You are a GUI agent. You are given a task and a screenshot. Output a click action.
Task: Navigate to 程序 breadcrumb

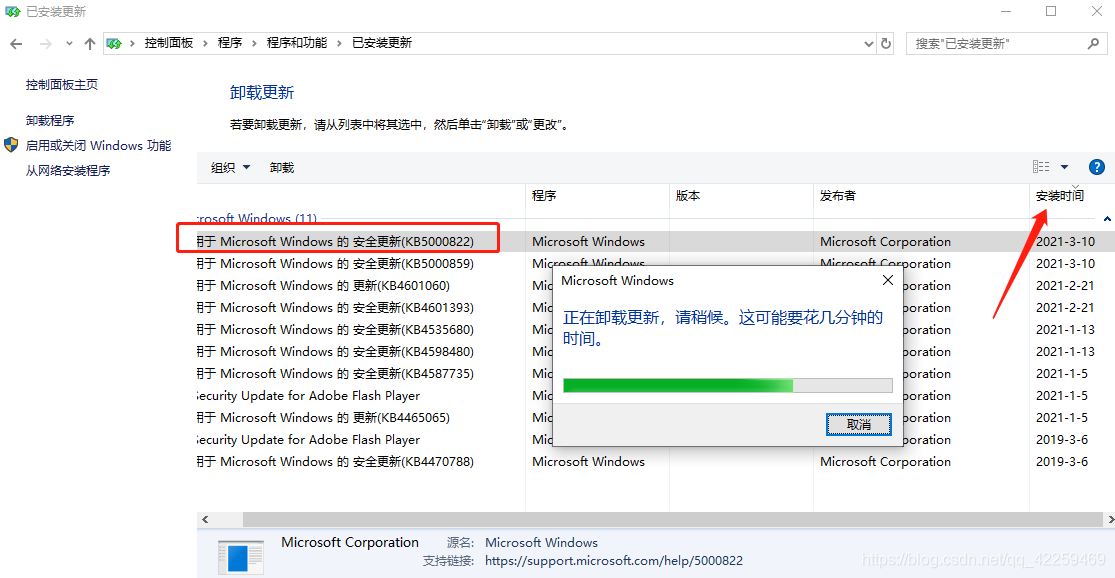click(230, 43)
